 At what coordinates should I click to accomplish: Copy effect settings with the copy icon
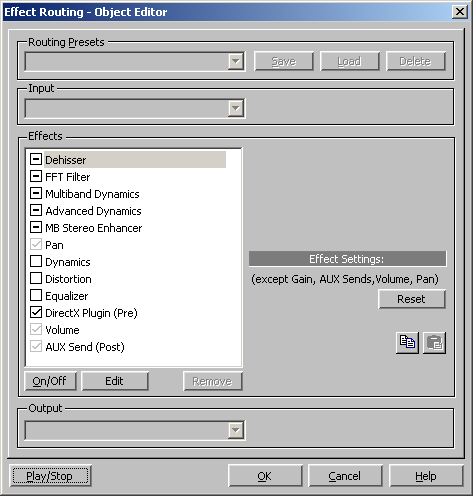[x=407, y=343]
